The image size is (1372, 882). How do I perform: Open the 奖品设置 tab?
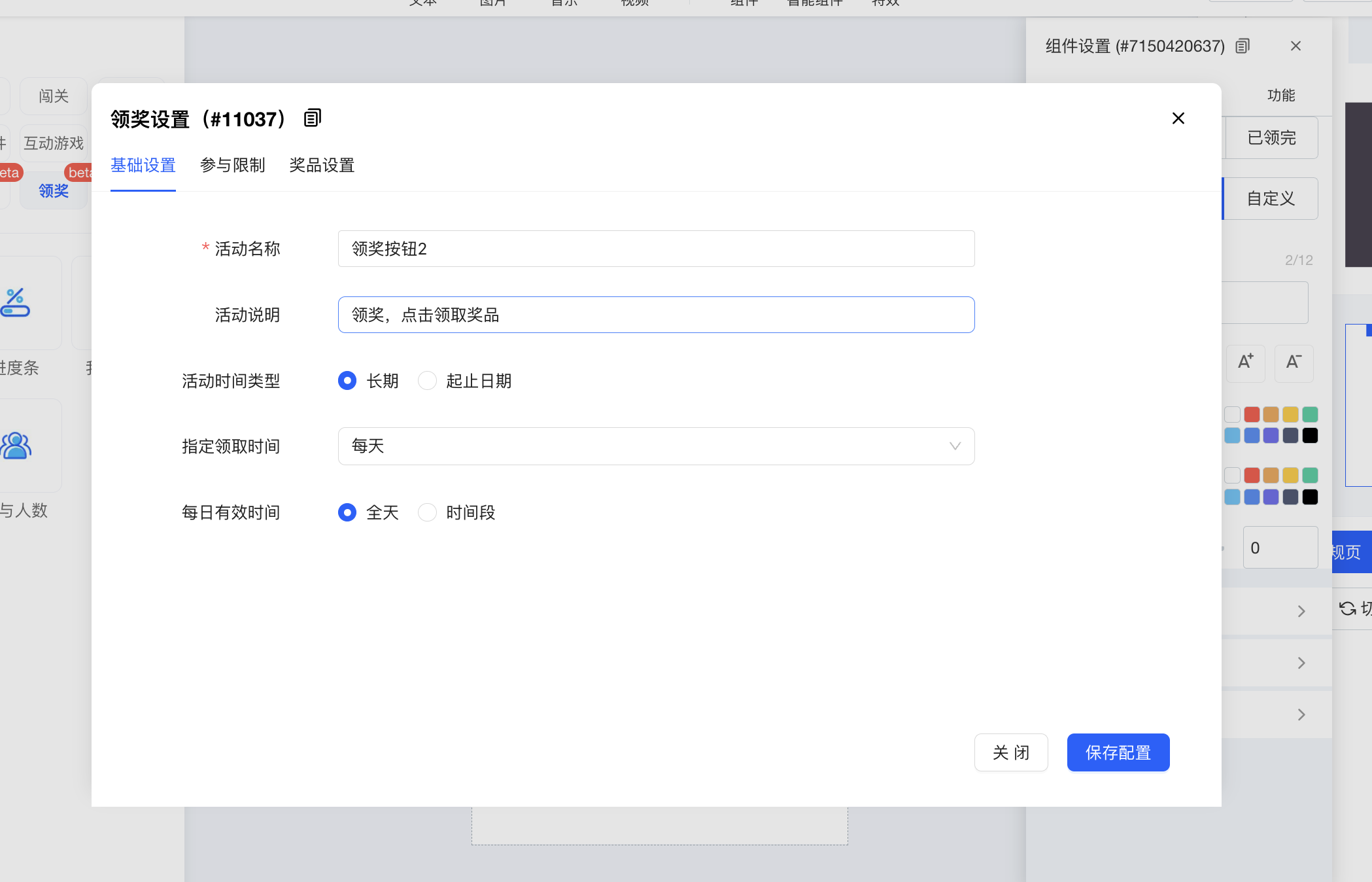(322, 166)
